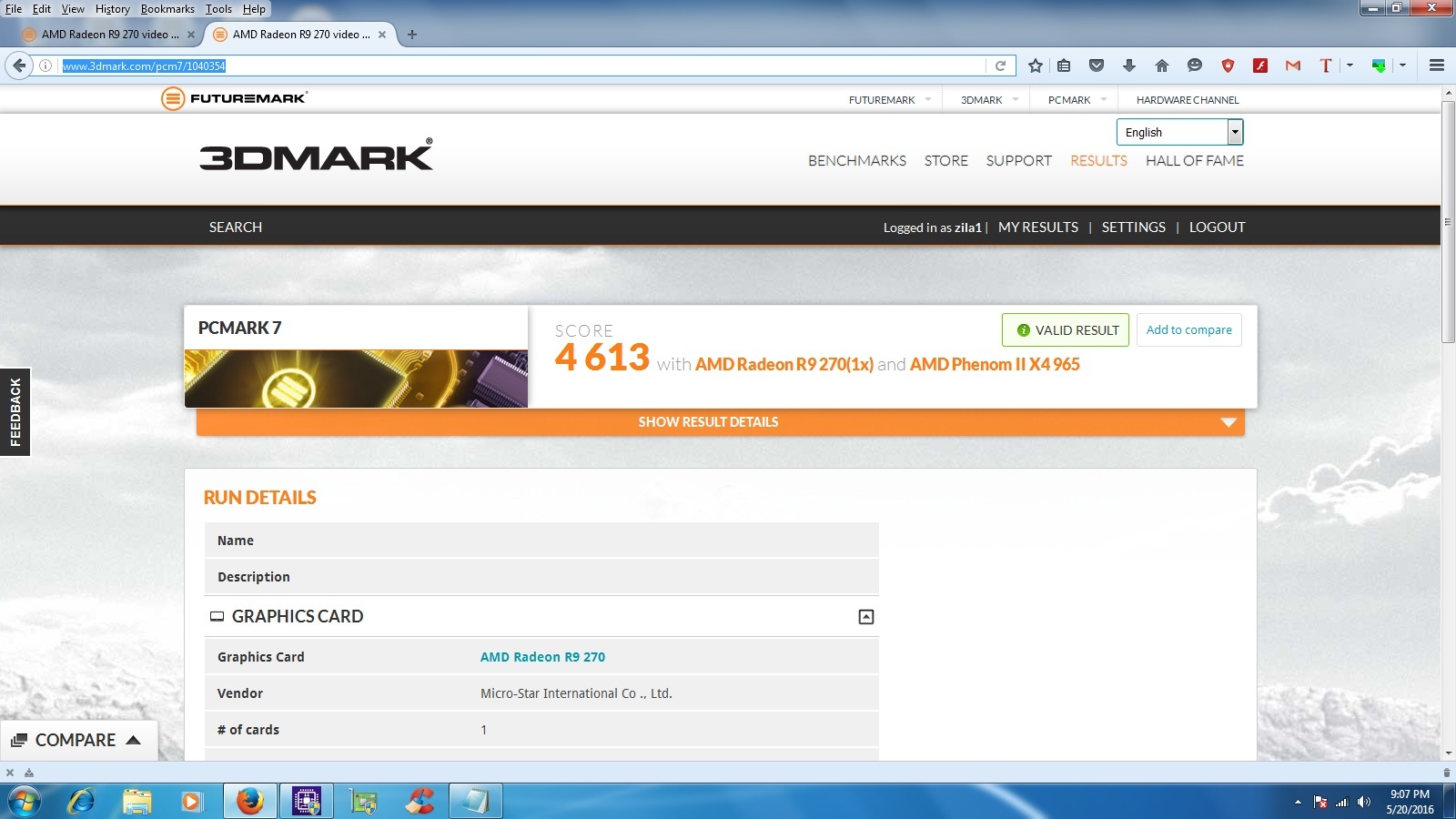Open the downloads arrow icon

point(1129,66)
